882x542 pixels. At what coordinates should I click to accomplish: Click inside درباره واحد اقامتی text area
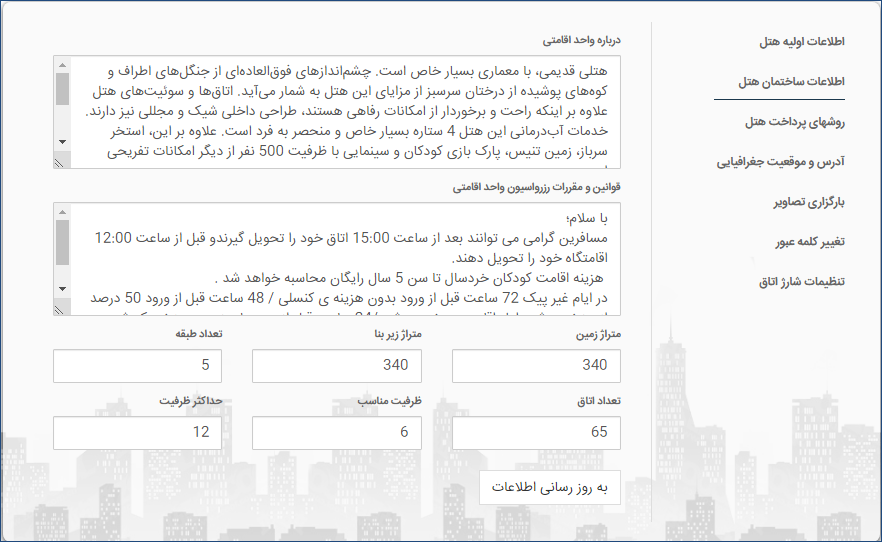pos(337,112)
